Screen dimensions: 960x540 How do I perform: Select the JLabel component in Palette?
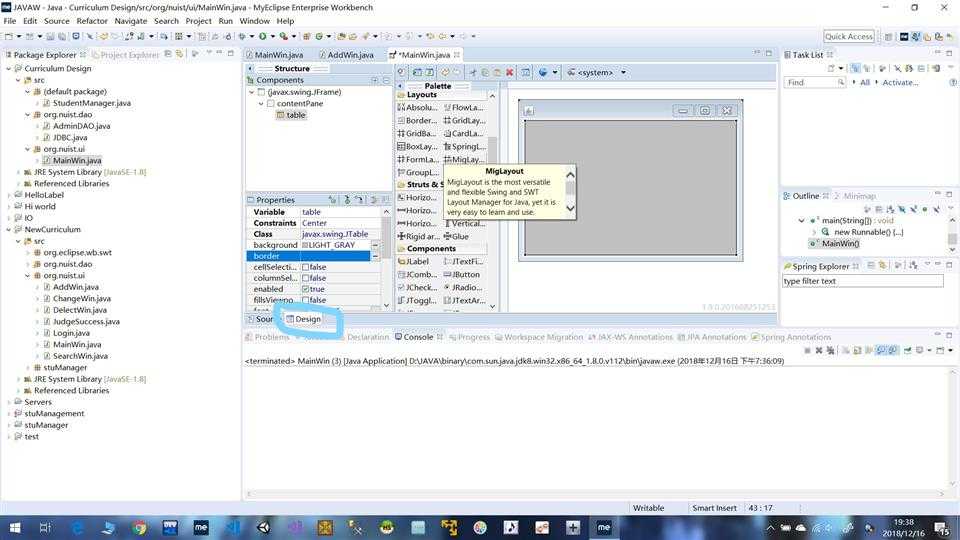click(414, 261)
